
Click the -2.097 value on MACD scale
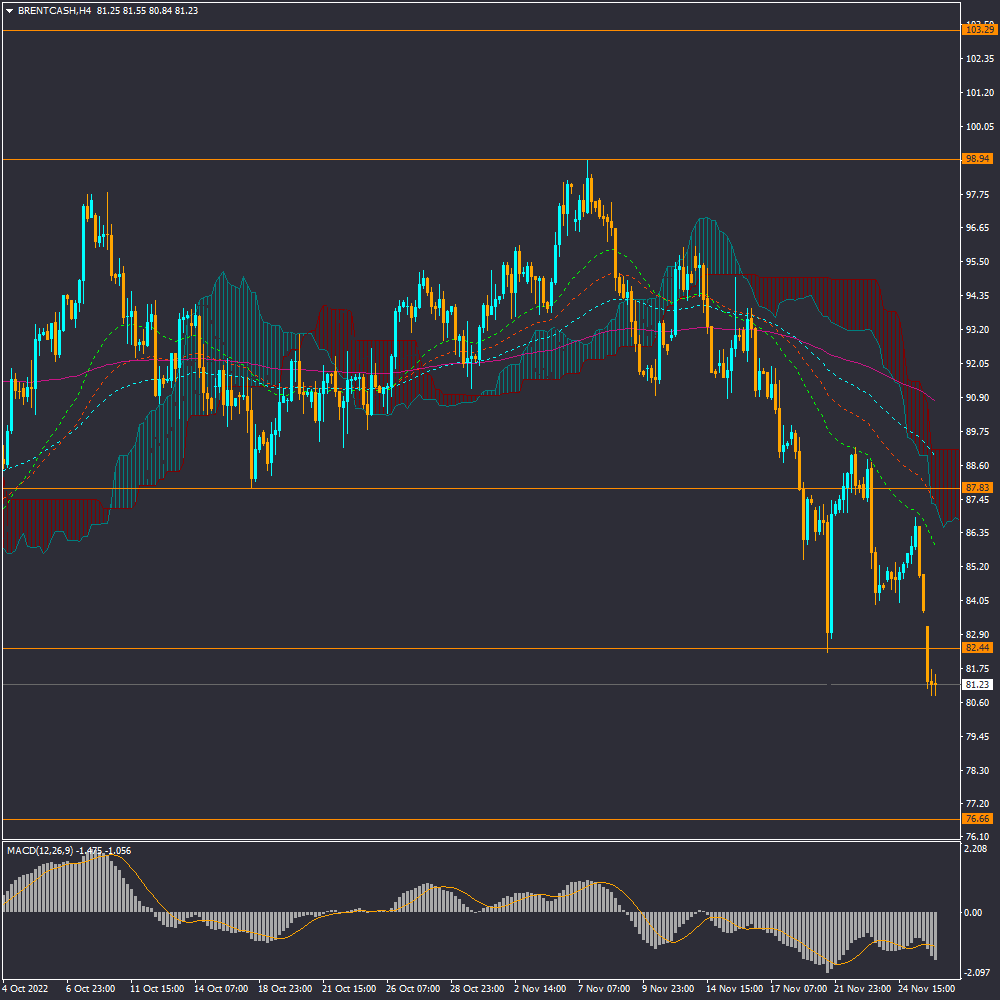[x=974, y=973]
